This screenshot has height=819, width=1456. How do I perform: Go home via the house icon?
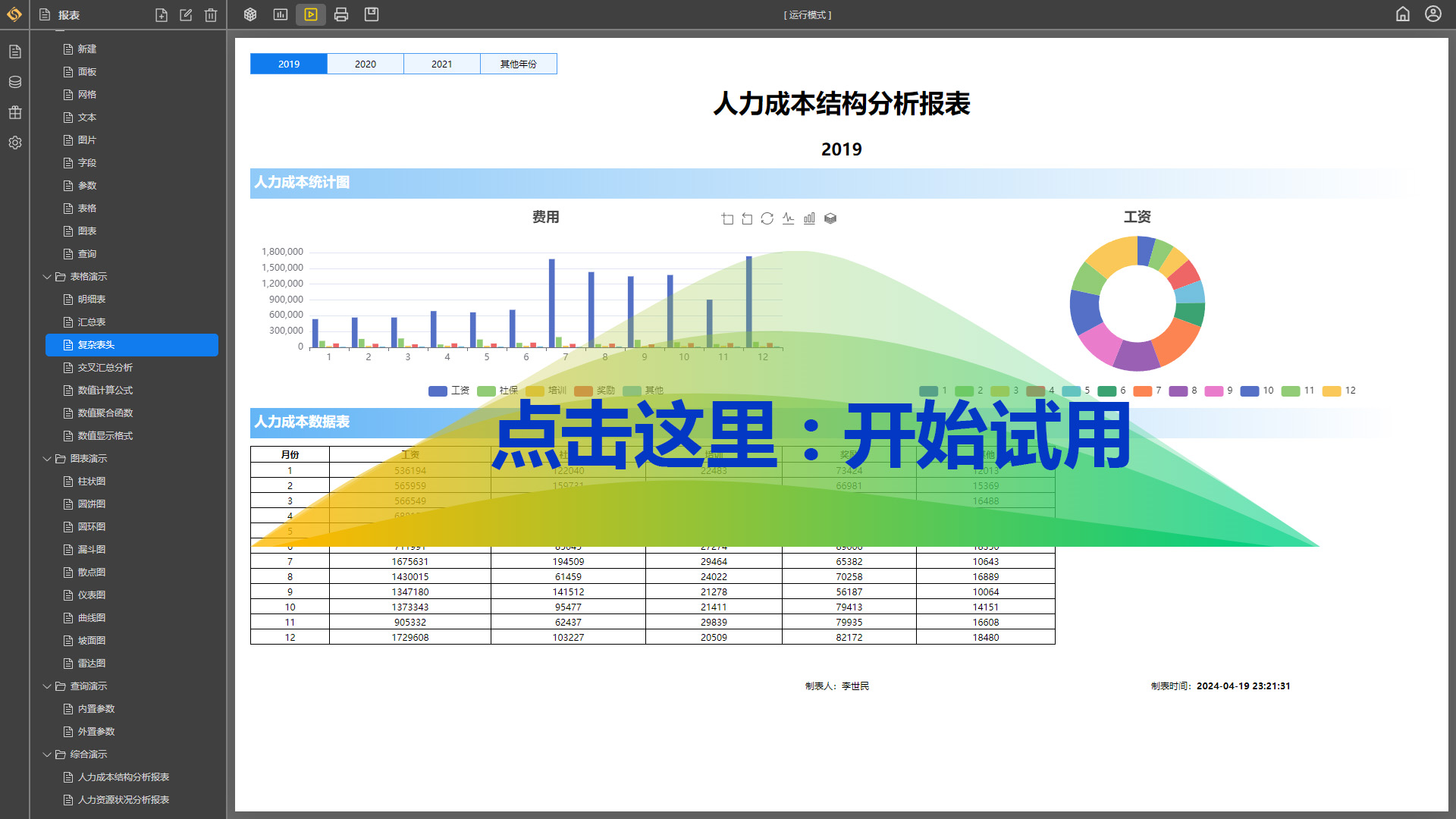[1403, 14]
